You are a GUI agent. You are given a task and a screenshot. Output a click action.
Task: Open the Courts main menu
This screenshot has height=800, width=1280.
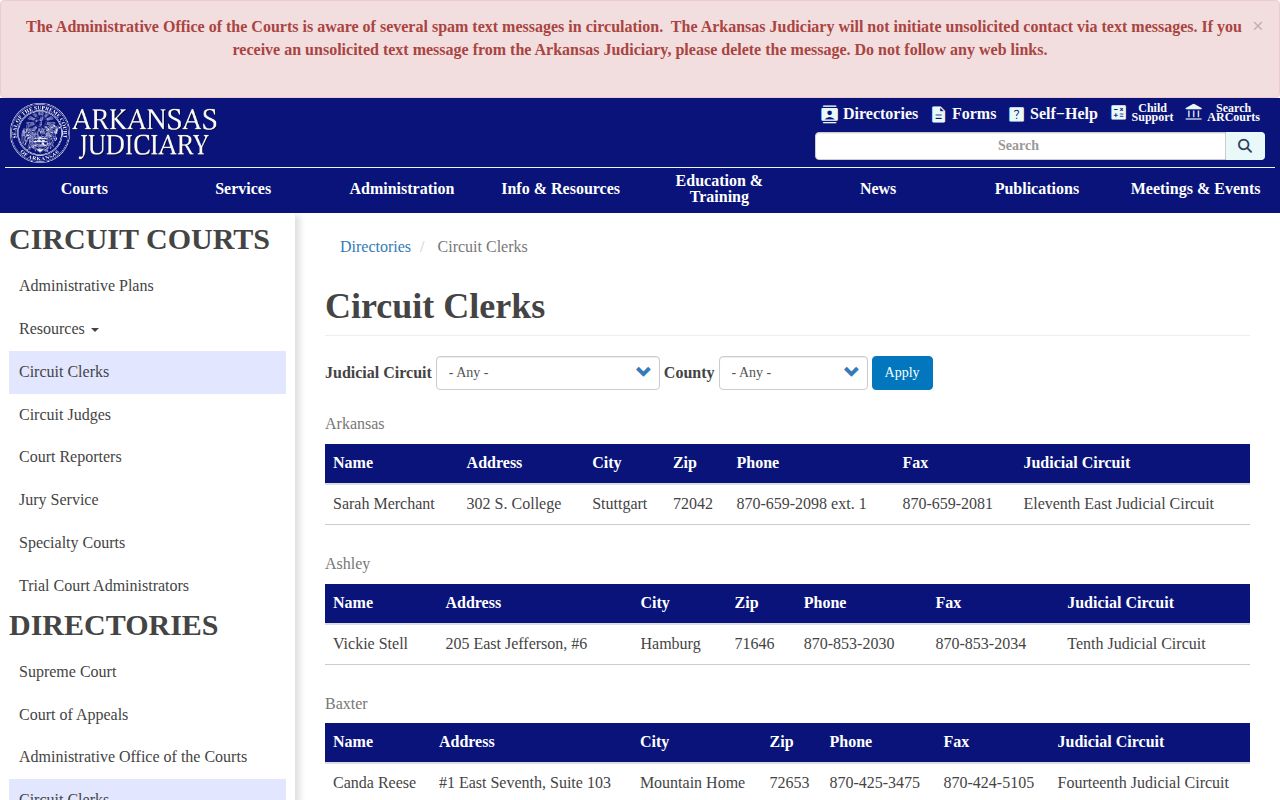84,189
